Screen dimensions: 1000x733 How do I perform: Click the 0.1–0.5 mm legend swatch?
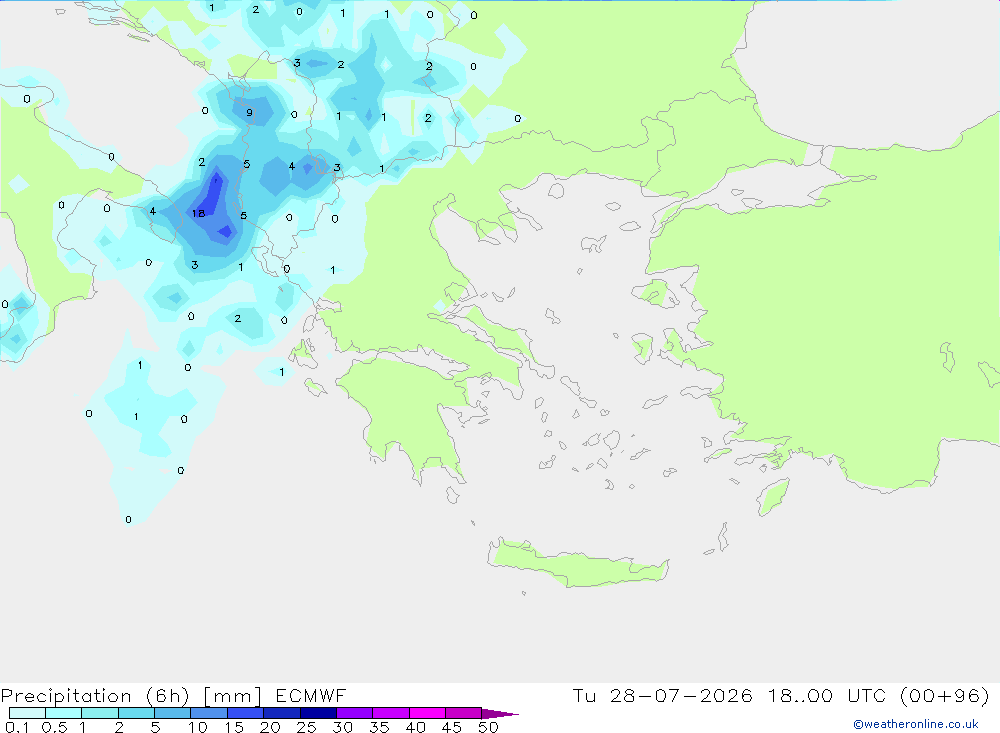click(x=27, y=713)
